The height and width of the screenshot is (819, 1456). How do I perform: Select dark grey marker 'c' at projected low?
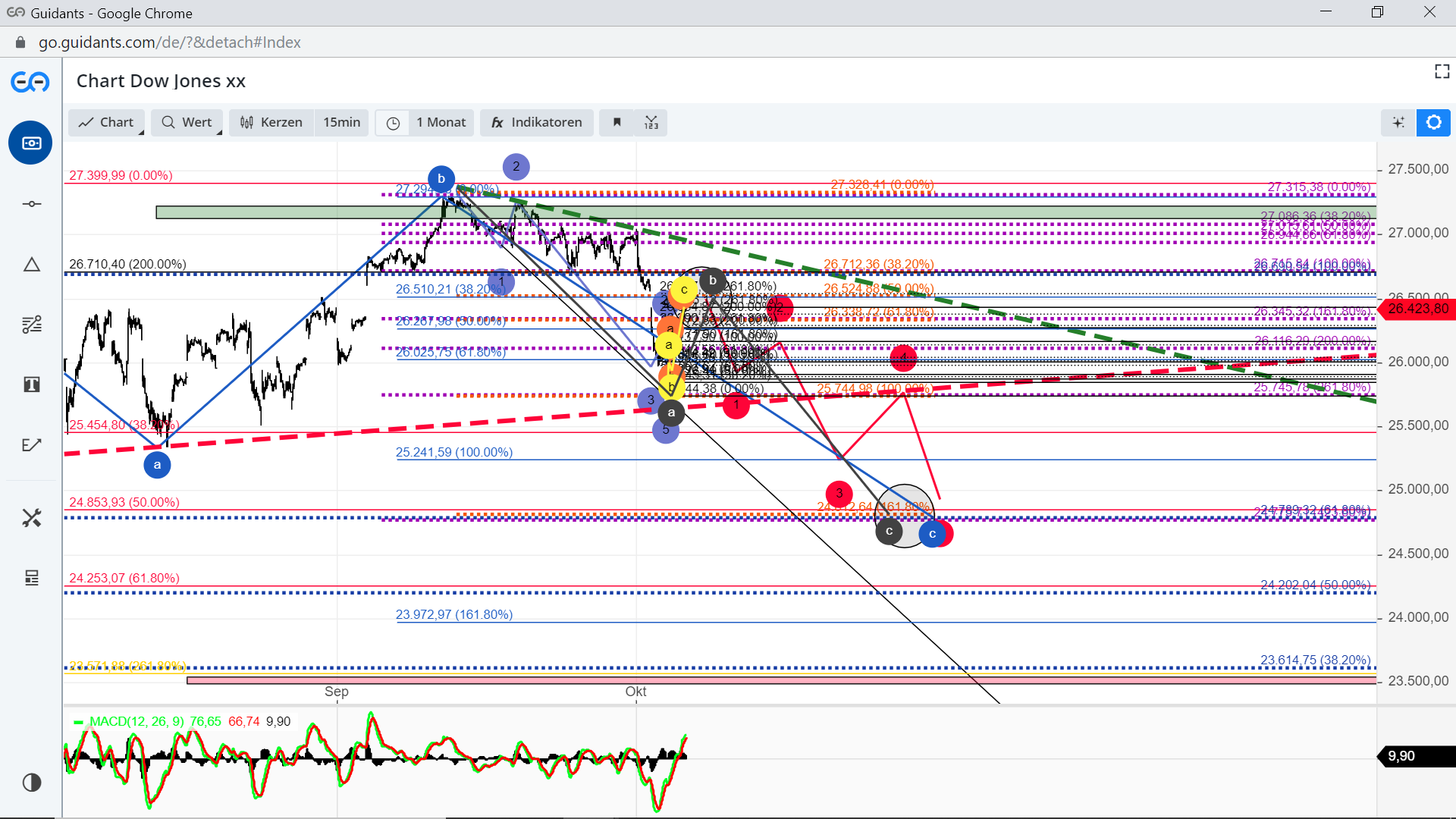point(889,531)
